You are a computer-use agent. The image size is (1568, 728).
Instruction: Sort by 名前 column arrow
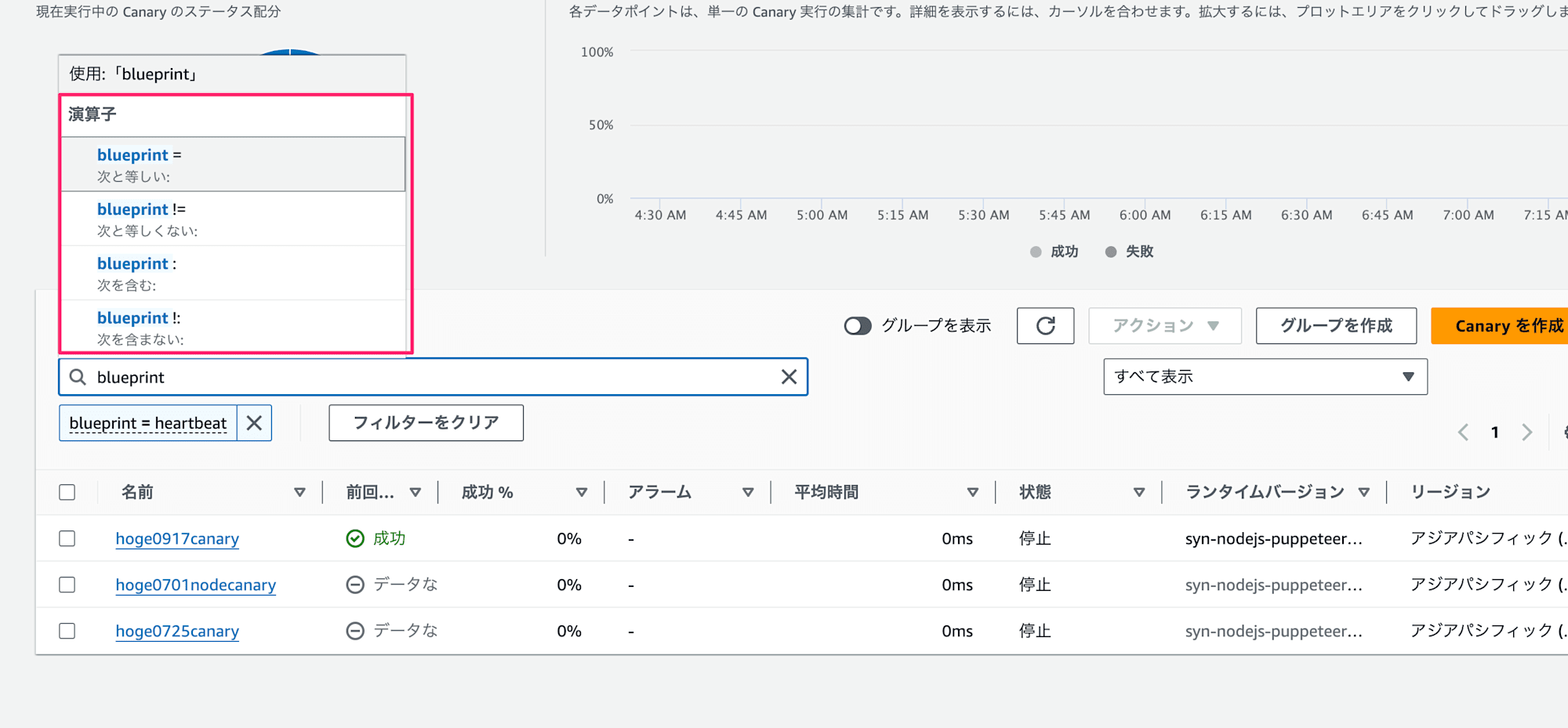click(x=299, y=492)
